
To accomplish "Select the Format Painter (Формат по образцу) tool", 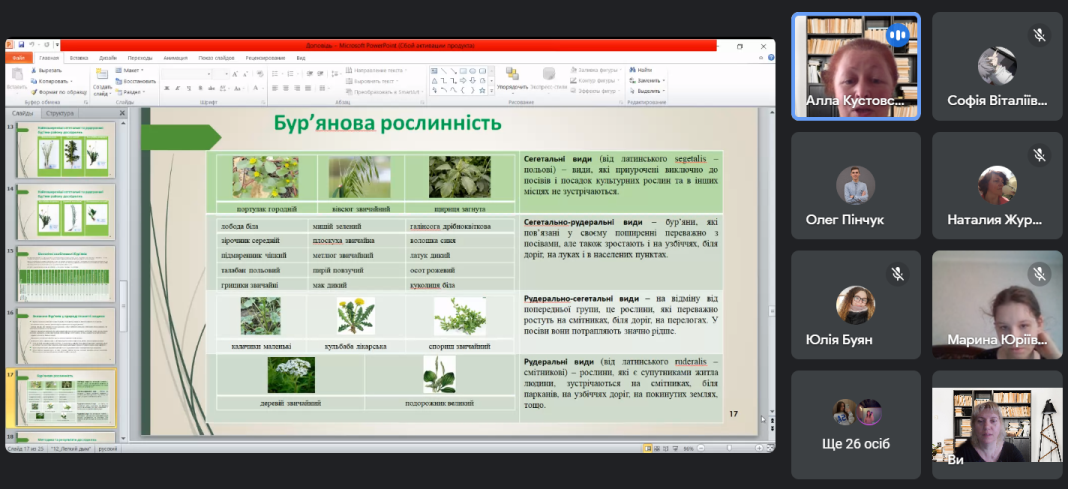I will point(35,91).
